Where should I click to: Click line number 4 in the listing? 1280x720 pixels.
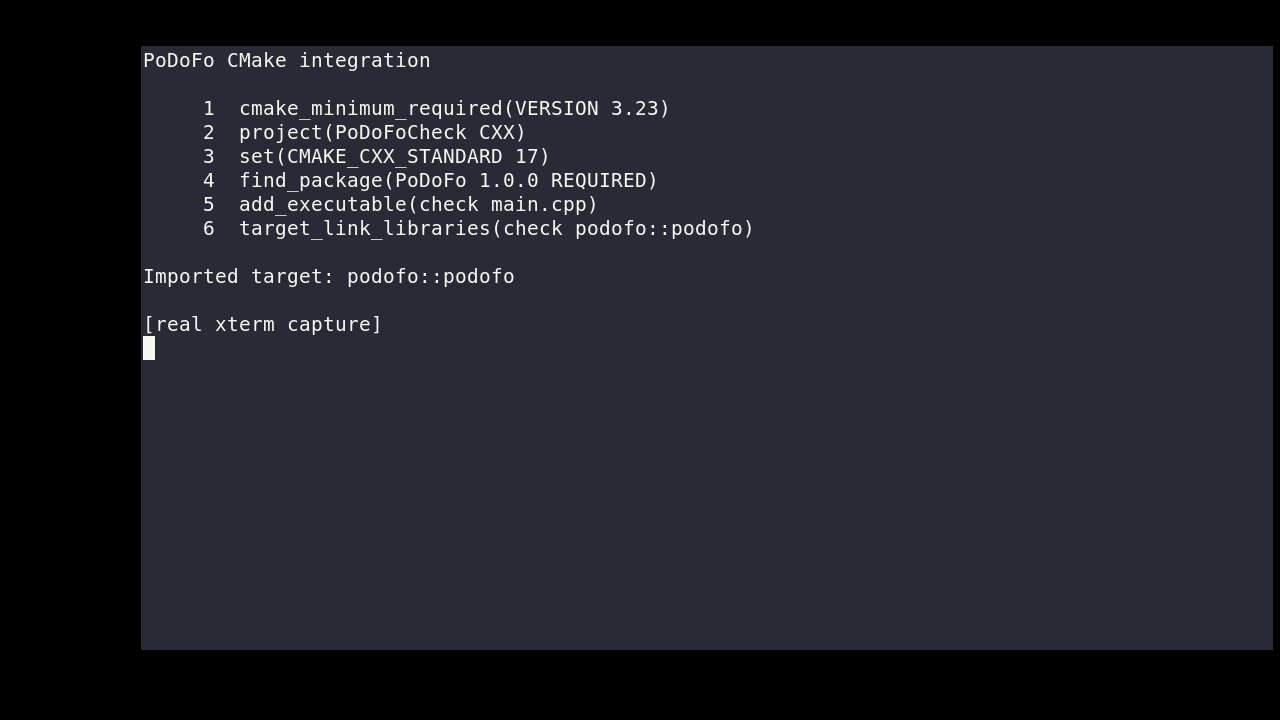(x=209, y=181)
